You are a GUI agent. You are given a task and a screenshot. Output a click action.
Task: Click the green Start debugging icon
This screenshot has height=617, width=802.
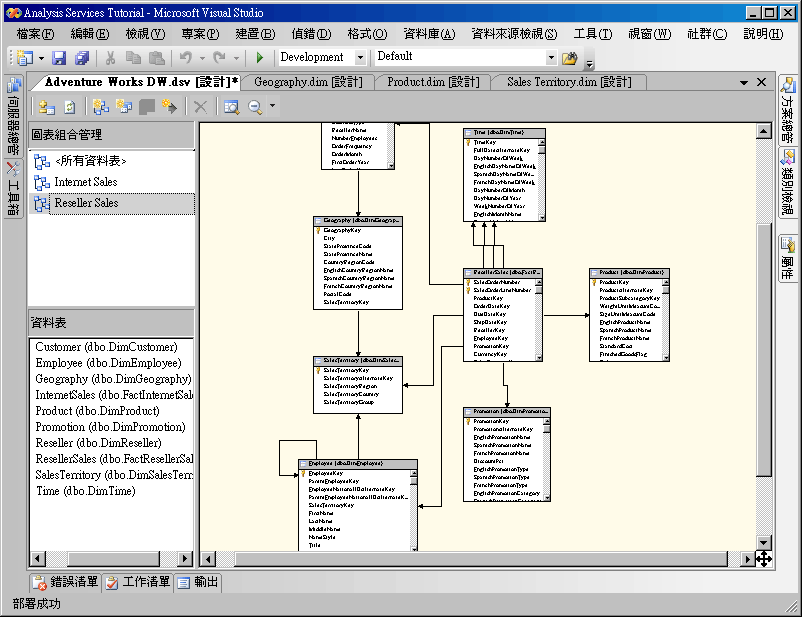pos(259,57)
